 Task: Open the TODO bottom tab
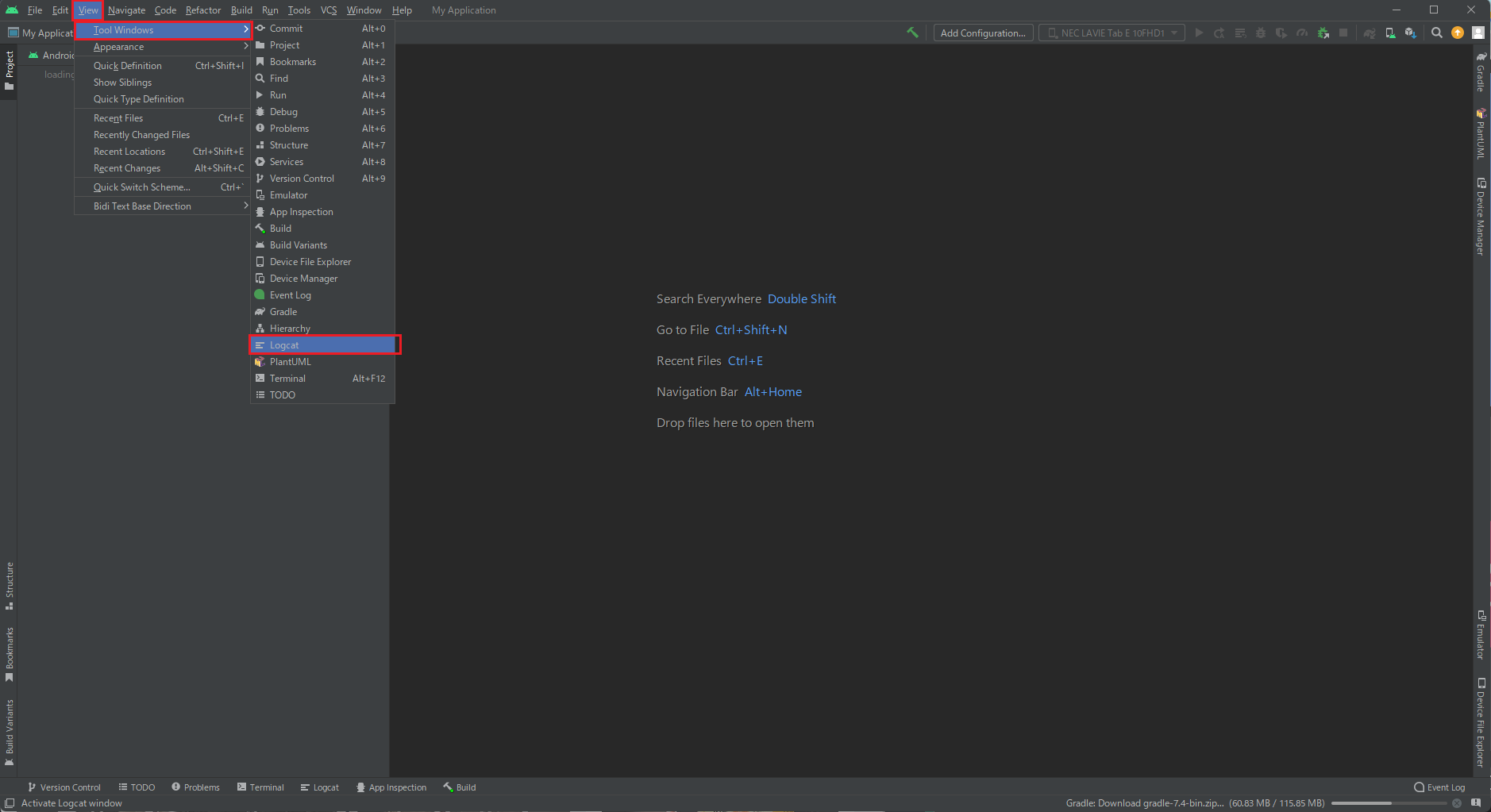[137, 787]
